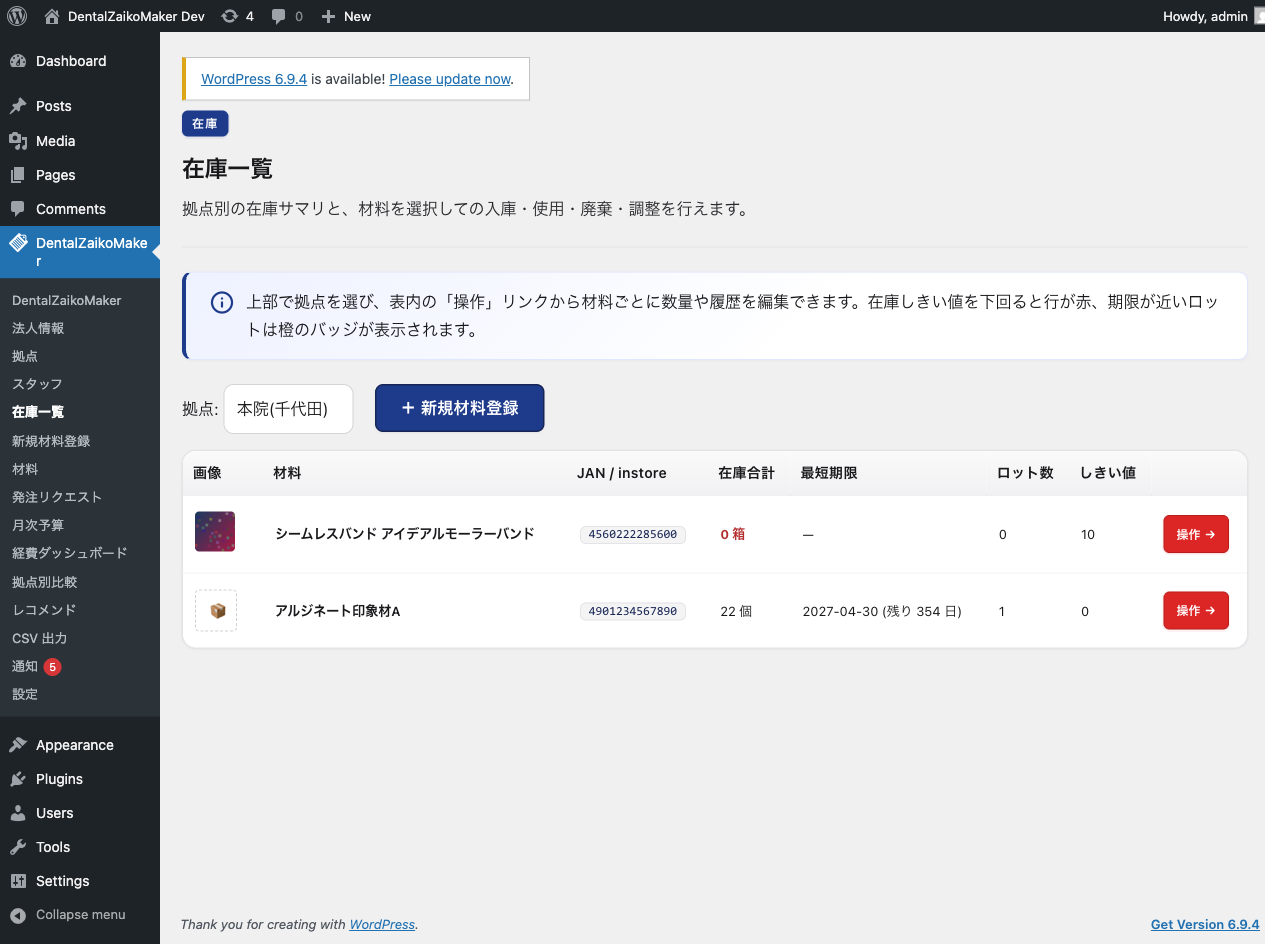The width and height of the screenshot is (1265, 944).
Task: Select the 在庫一覧 submenu item
Action: [38, 412]
